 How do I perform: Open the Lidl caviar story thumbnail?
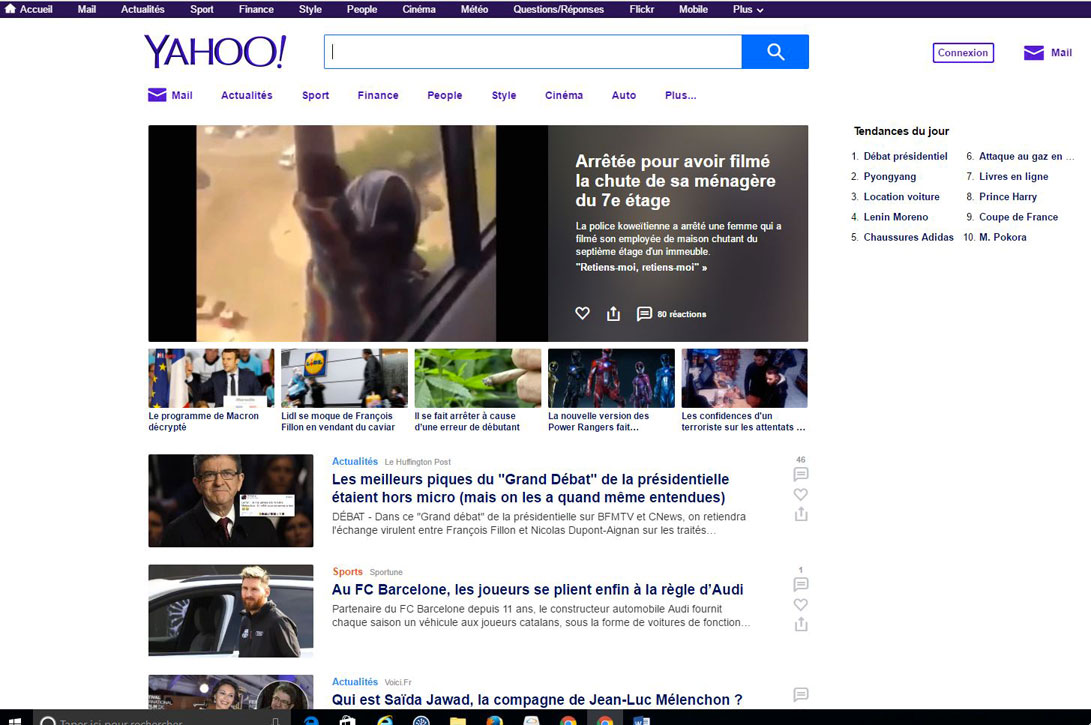coord(344,378)
